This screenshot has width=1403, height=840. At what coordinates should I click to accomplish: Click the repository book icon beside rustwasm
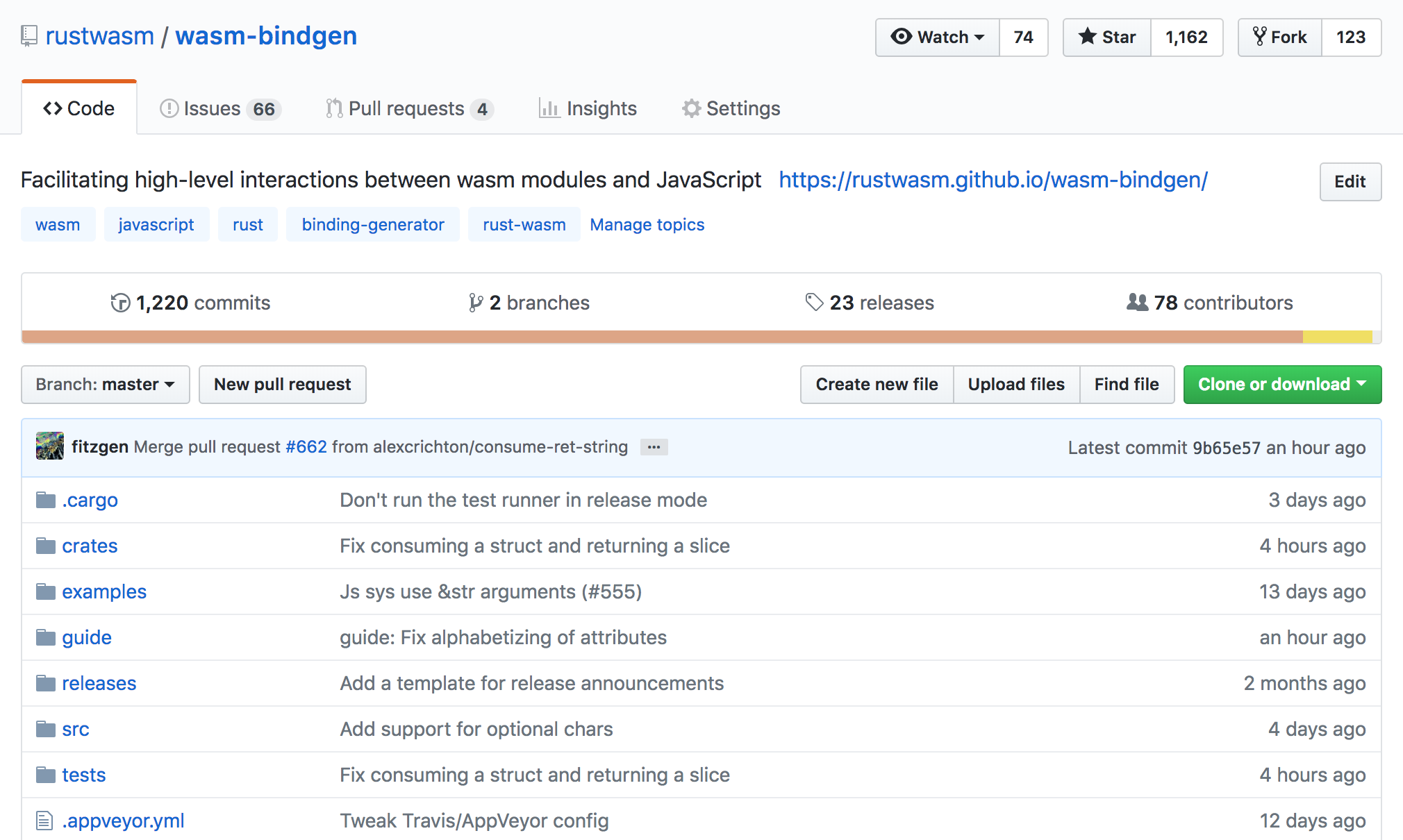click(28, 36)
